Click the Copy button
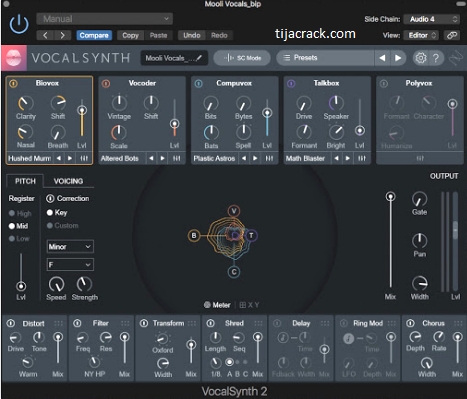 point(130,35)
